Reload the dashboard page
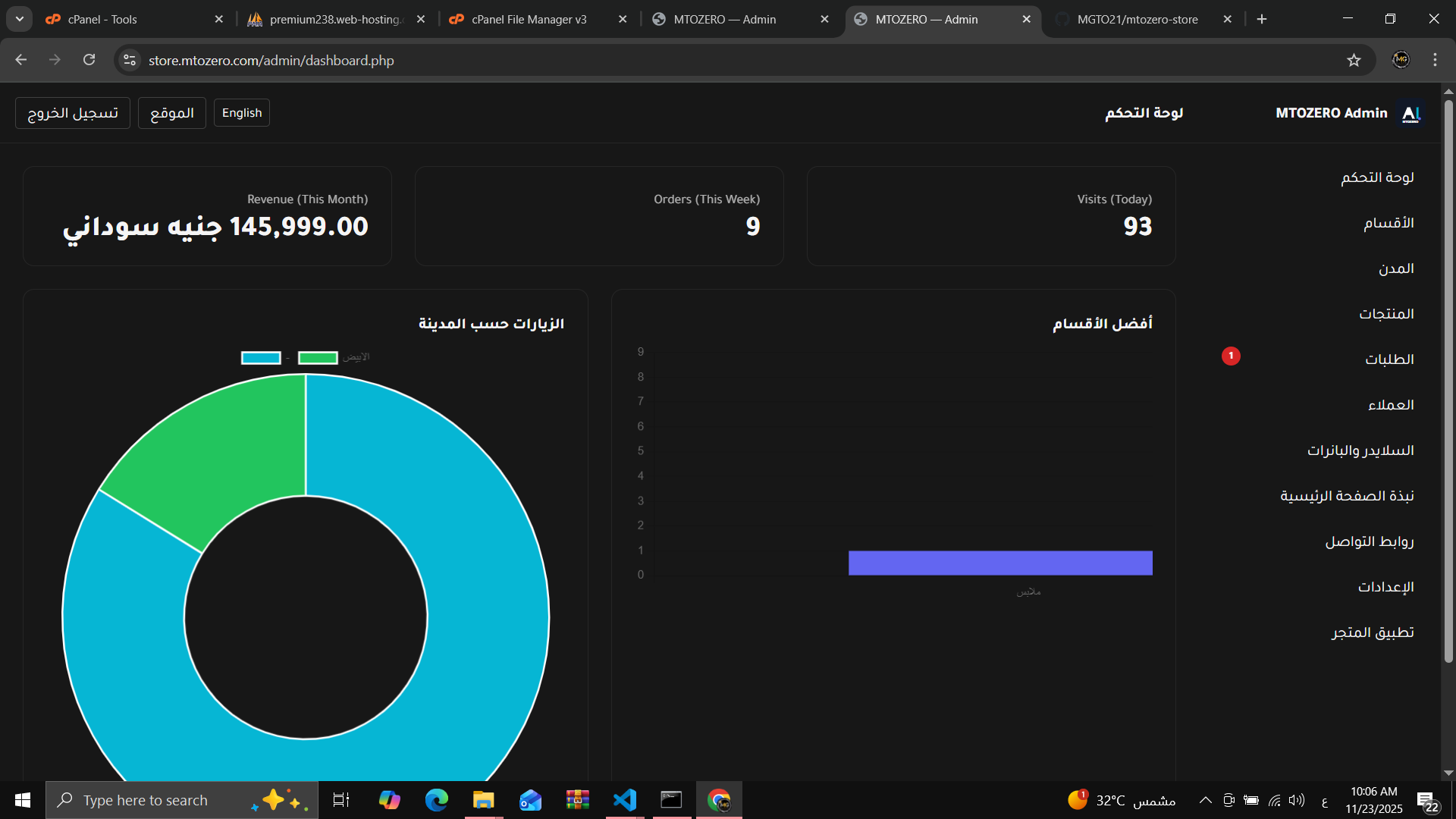The width and height of the screenshot is (1456, 819). (x=89, y=60)
